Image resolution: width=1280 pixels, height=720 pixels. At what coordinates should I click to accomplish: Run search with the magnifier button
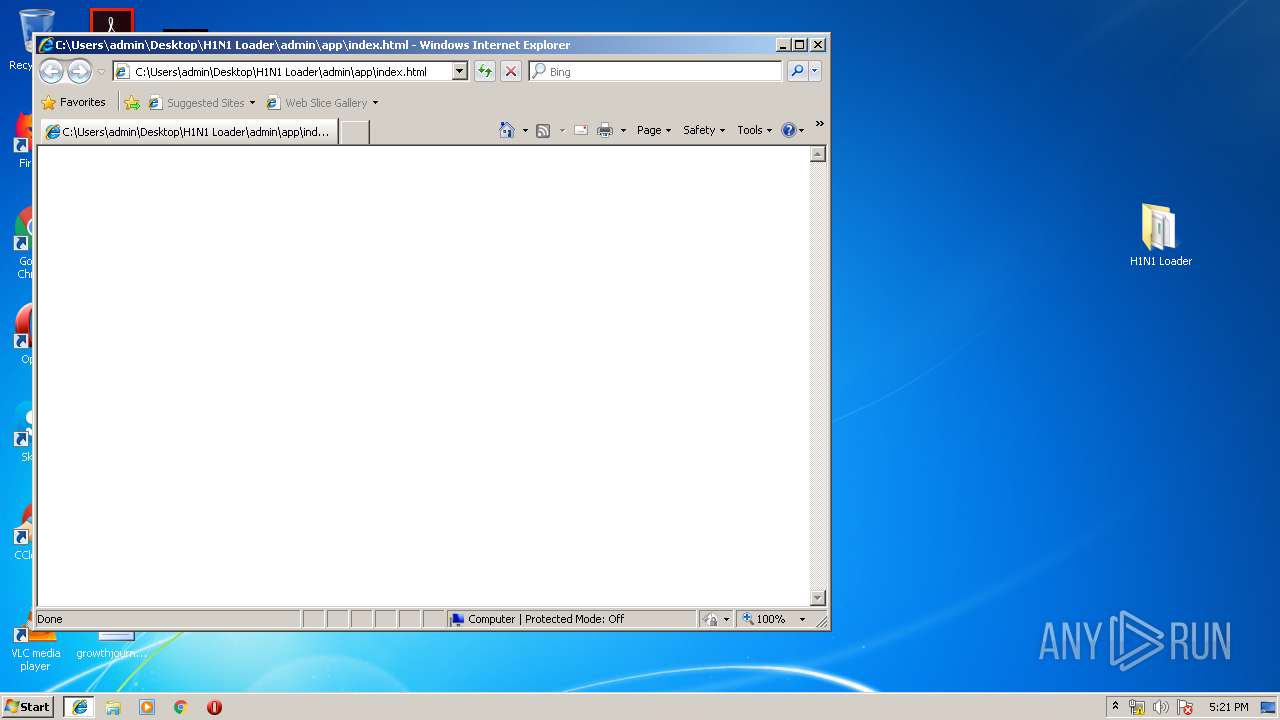tap(797, 71)
